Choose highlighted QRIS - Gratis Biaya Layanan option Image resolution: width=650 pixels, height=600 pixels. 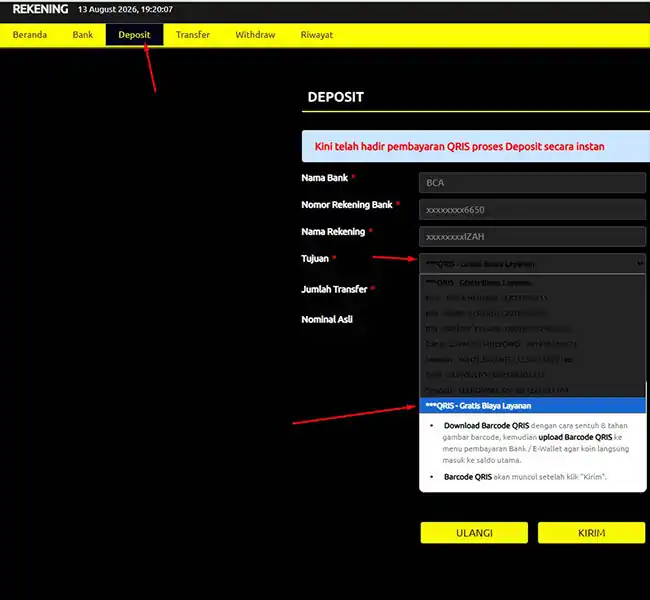click(x=532, y=406)
